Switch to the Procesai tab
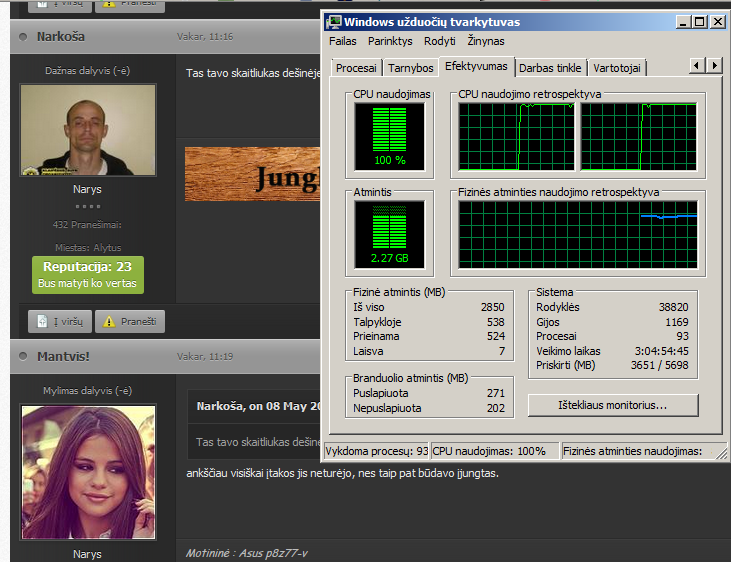The image size is (731, 562). click(x=356, y=68)
